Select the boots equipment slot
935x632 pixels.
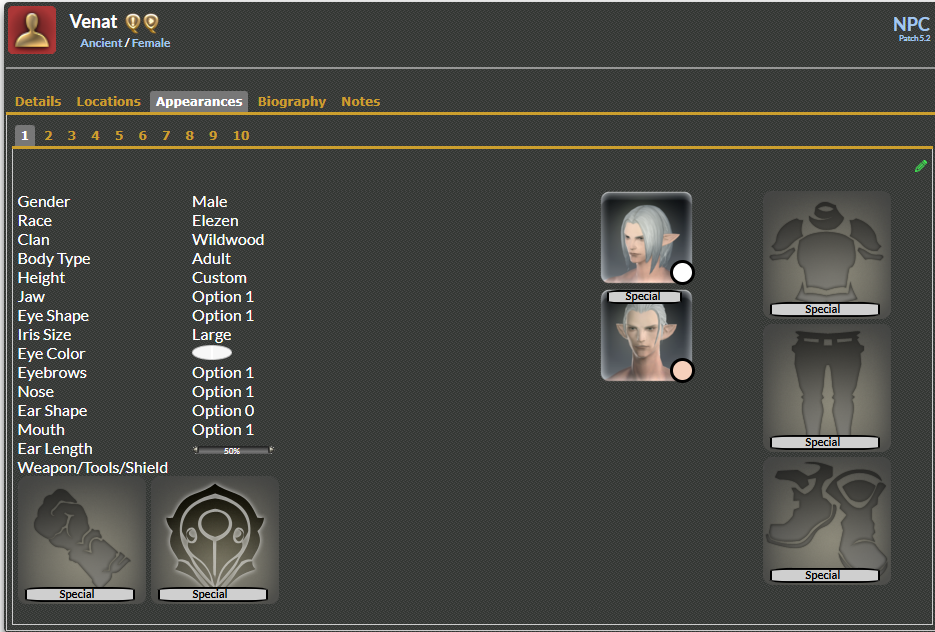(x=826, y=521)
